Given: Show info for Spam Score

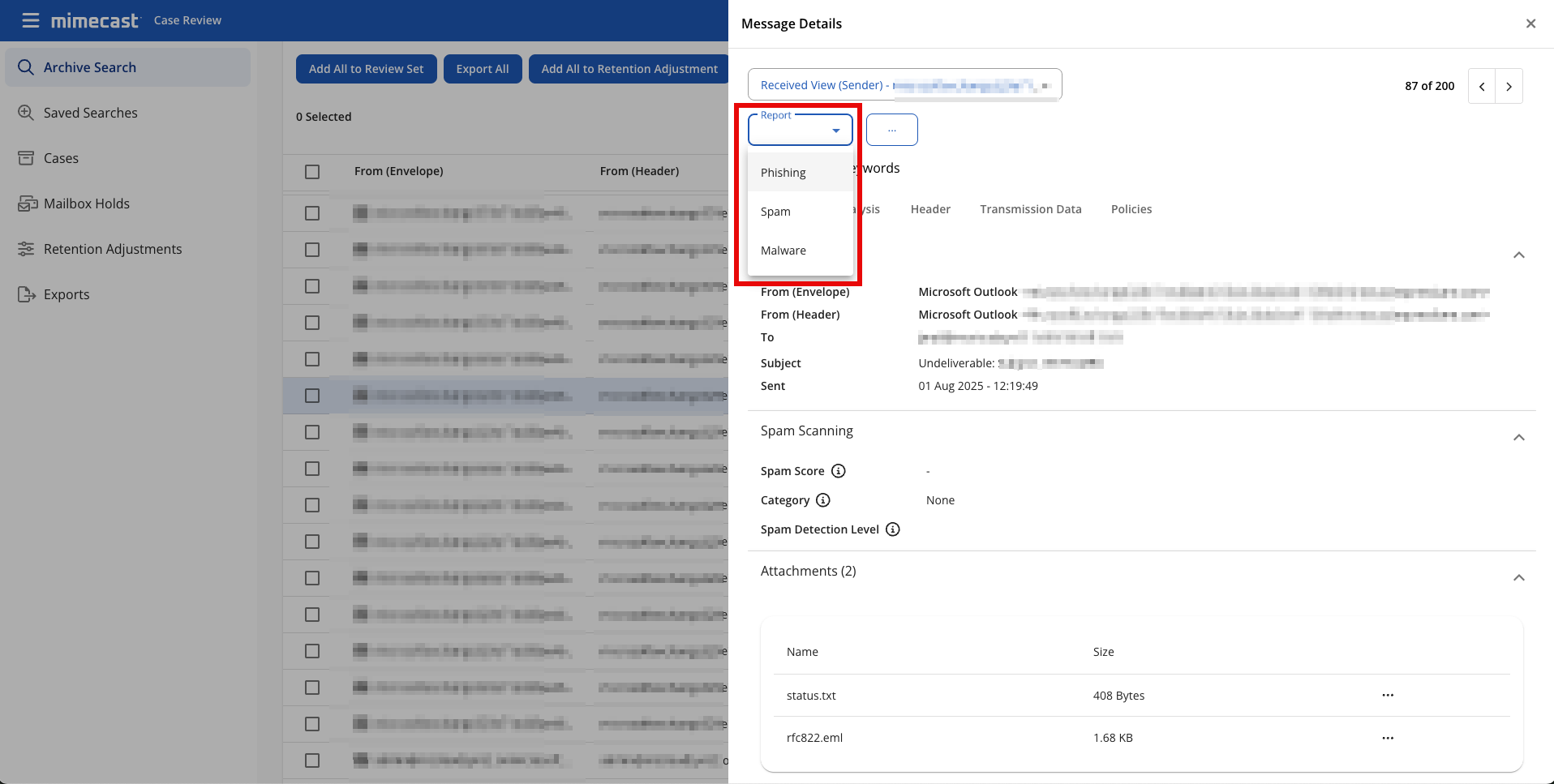Looking at the screenshot, I should pos(839,471).
